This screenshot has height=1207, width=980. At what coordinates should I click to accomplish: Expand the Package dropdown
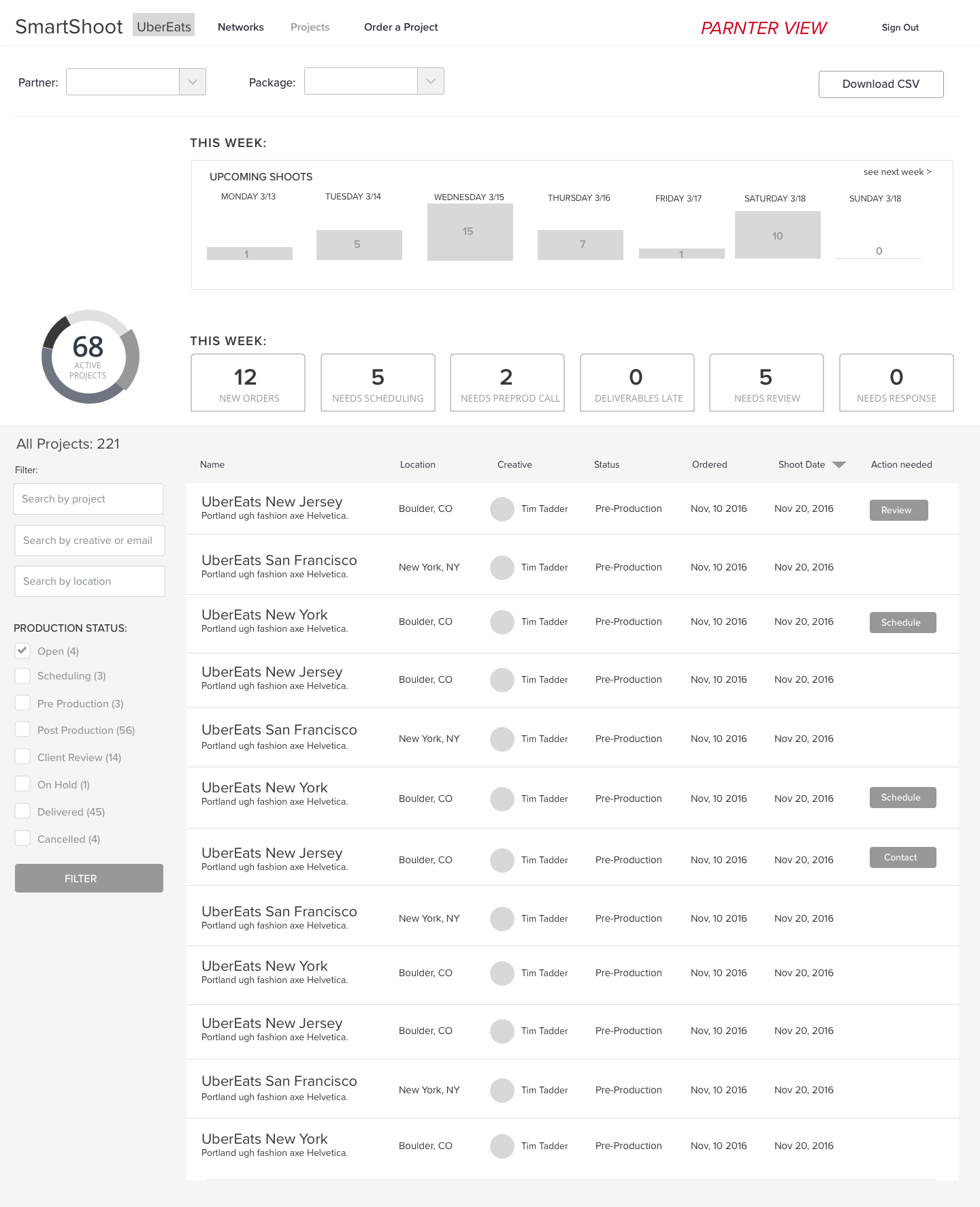(x=374, y=81)
